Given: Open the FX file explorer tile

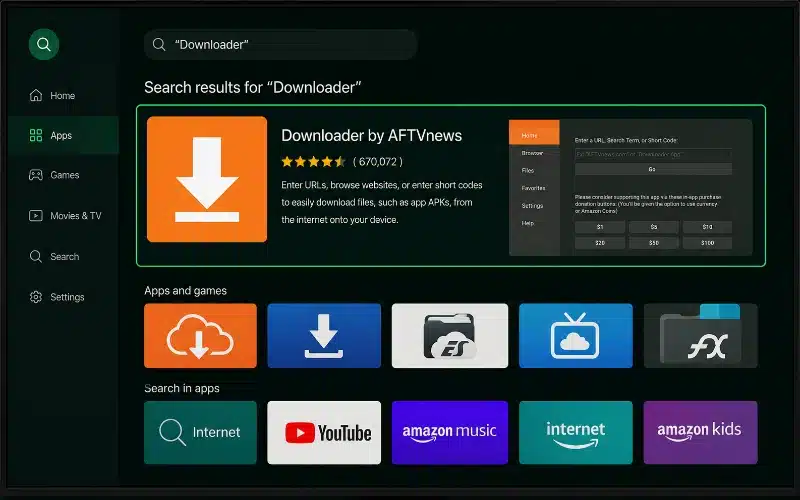Looking at the screenshot, I should 701,336.
